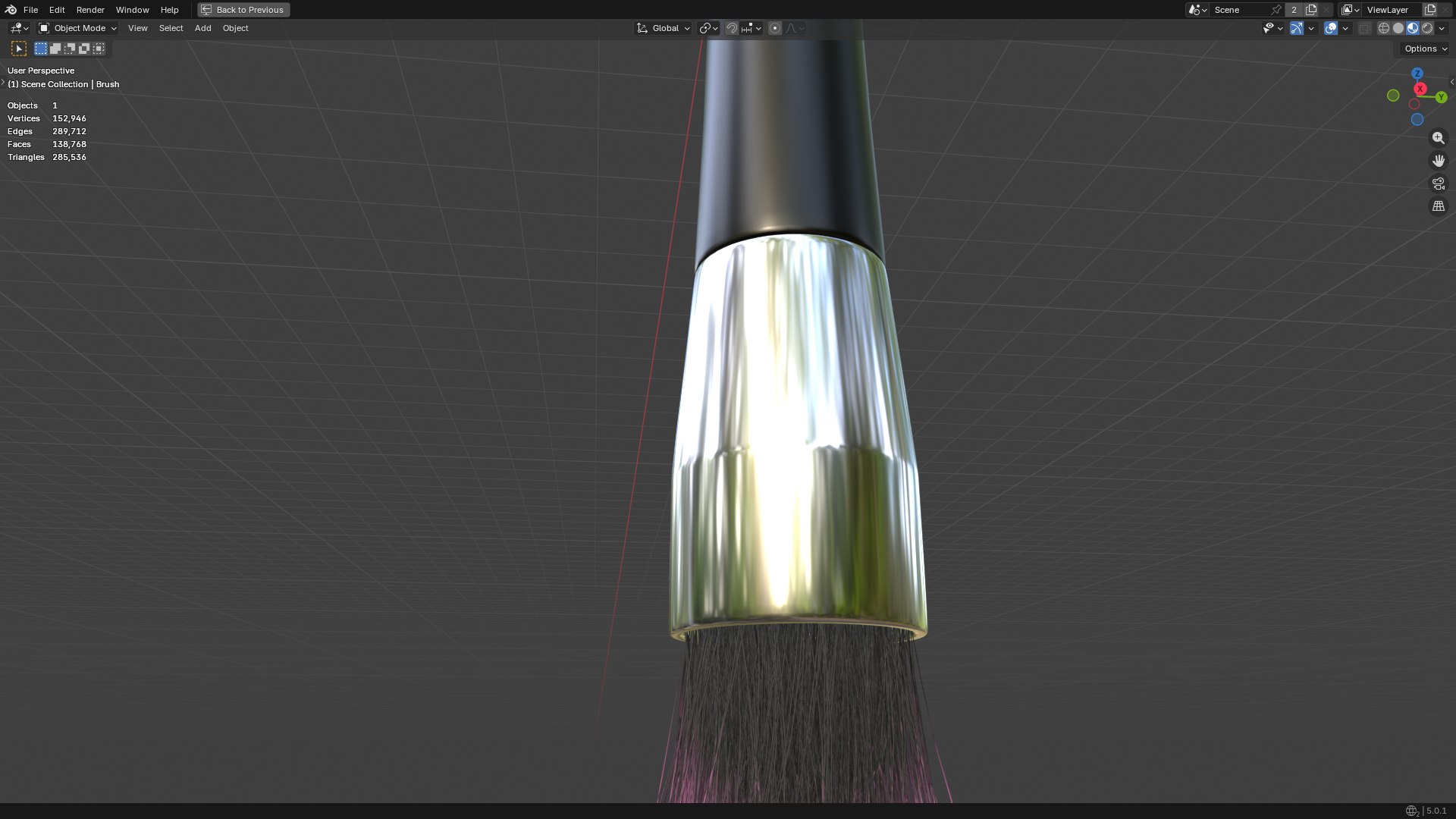The image size is (1456, 819).
Task: Open the viewport Select menu
Action: [x=171, y=28]
